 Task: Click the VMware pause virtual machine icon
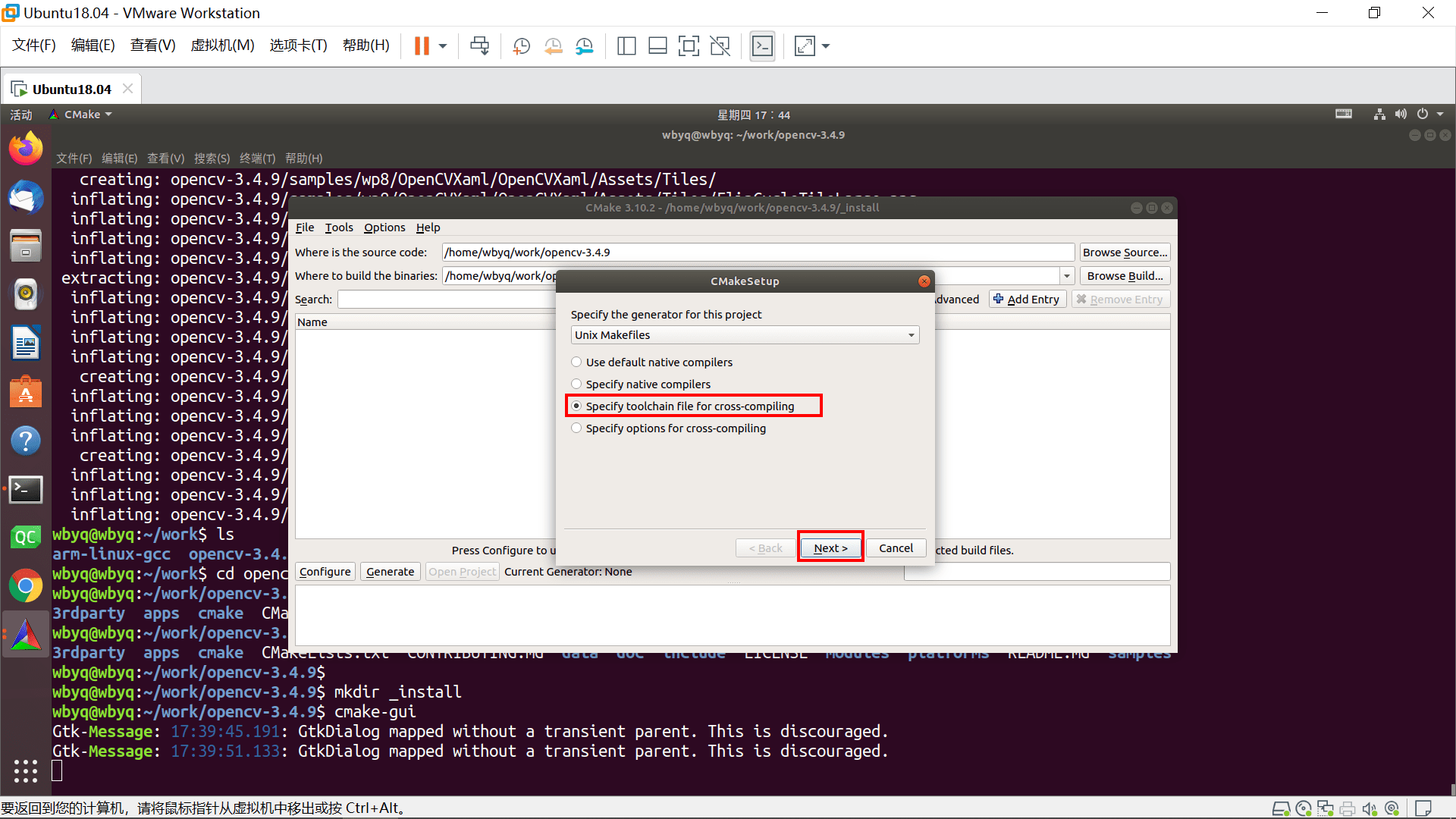coord(422,46)
